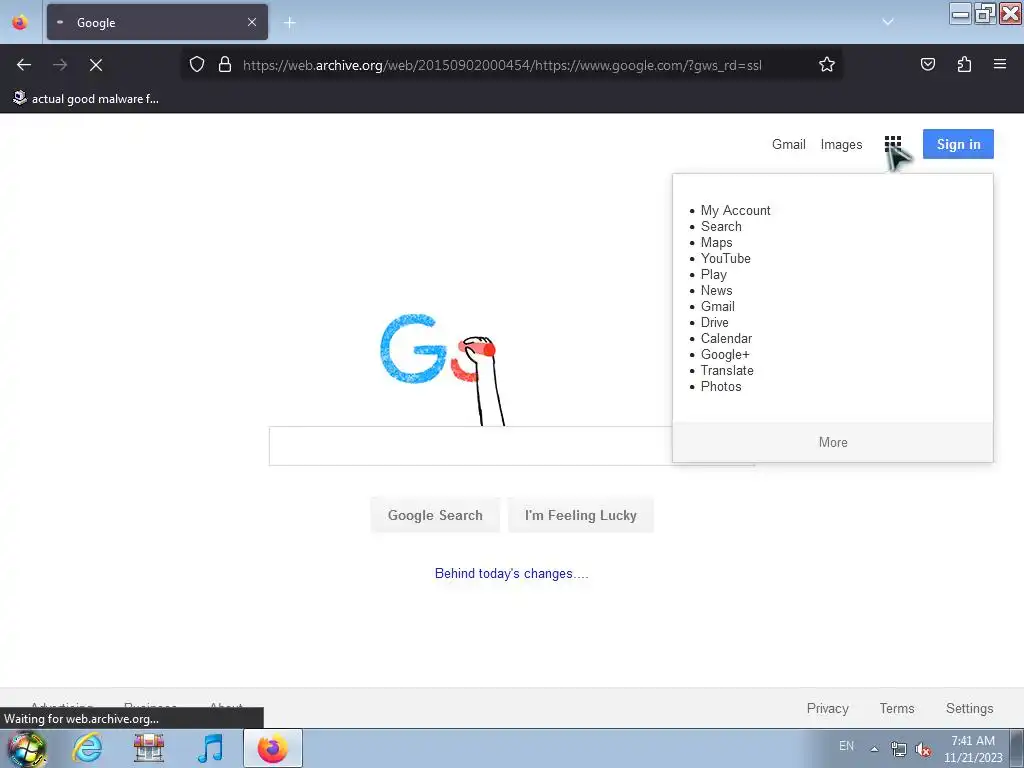The width and height of the screenshot is (1024, 768).
Task: Click the blue Sign in button
Action: (958, 144)
